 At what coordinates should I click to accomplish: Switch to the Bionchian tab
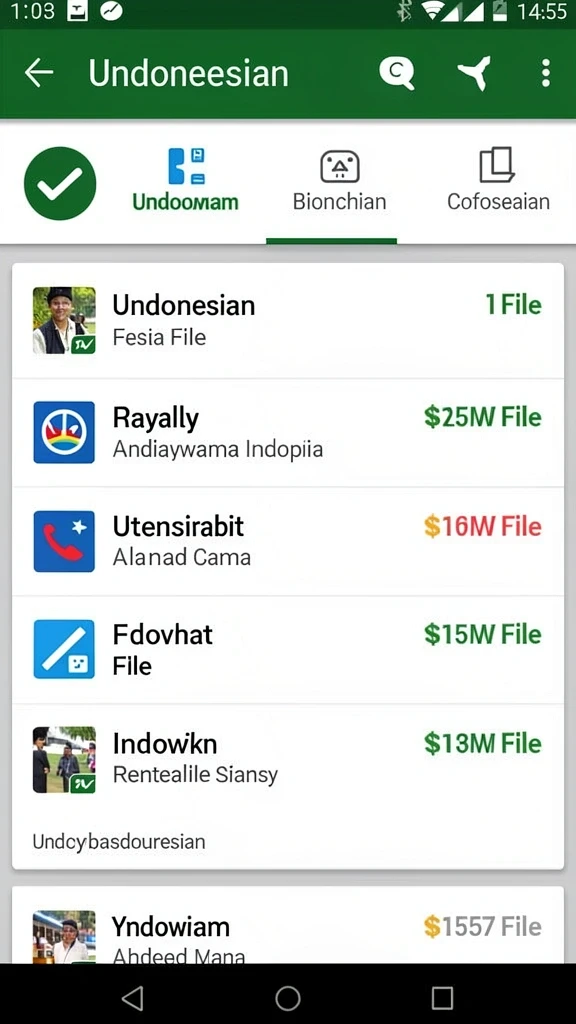click(339, 181)
